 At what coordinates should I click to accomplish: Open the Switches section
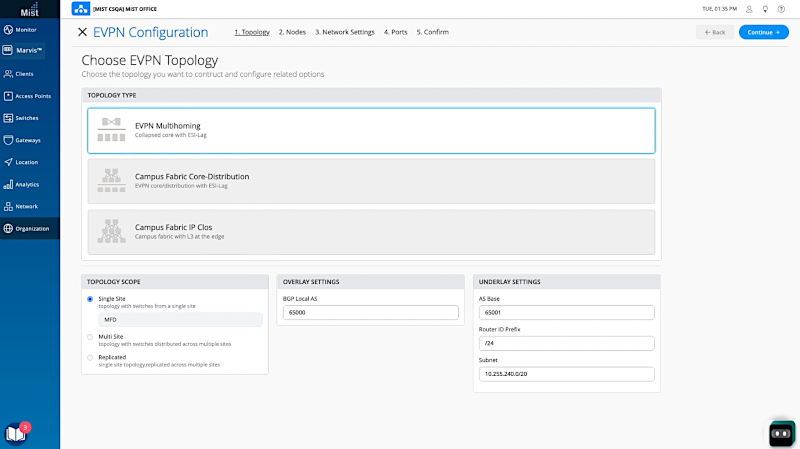tap(29, 118)
